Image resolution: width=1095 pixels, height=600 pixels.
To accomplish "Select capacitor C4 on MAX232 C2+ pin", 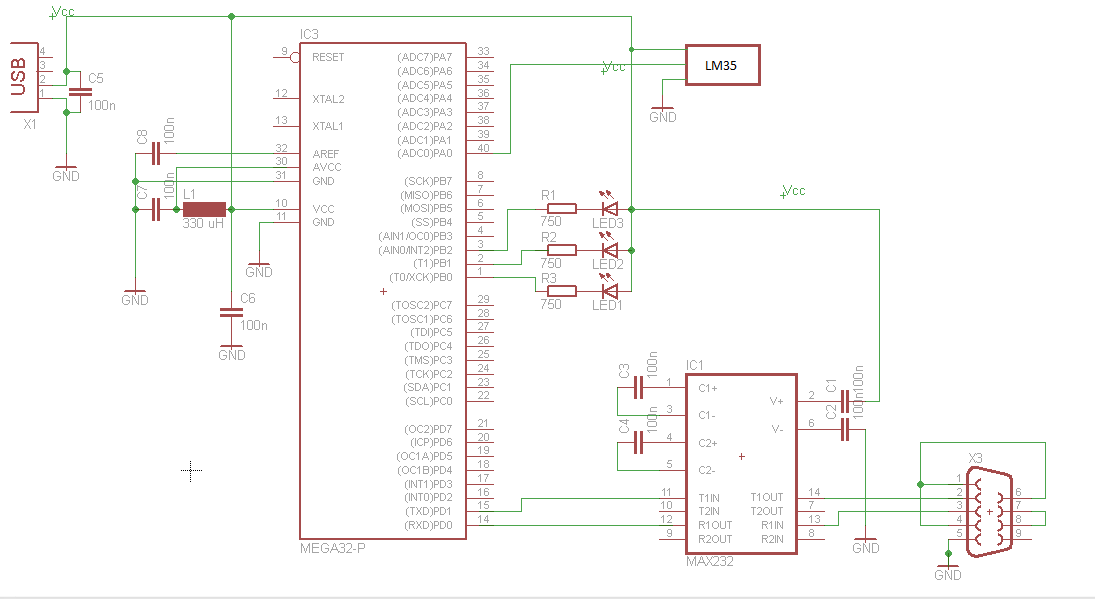I will coord(638,442).
